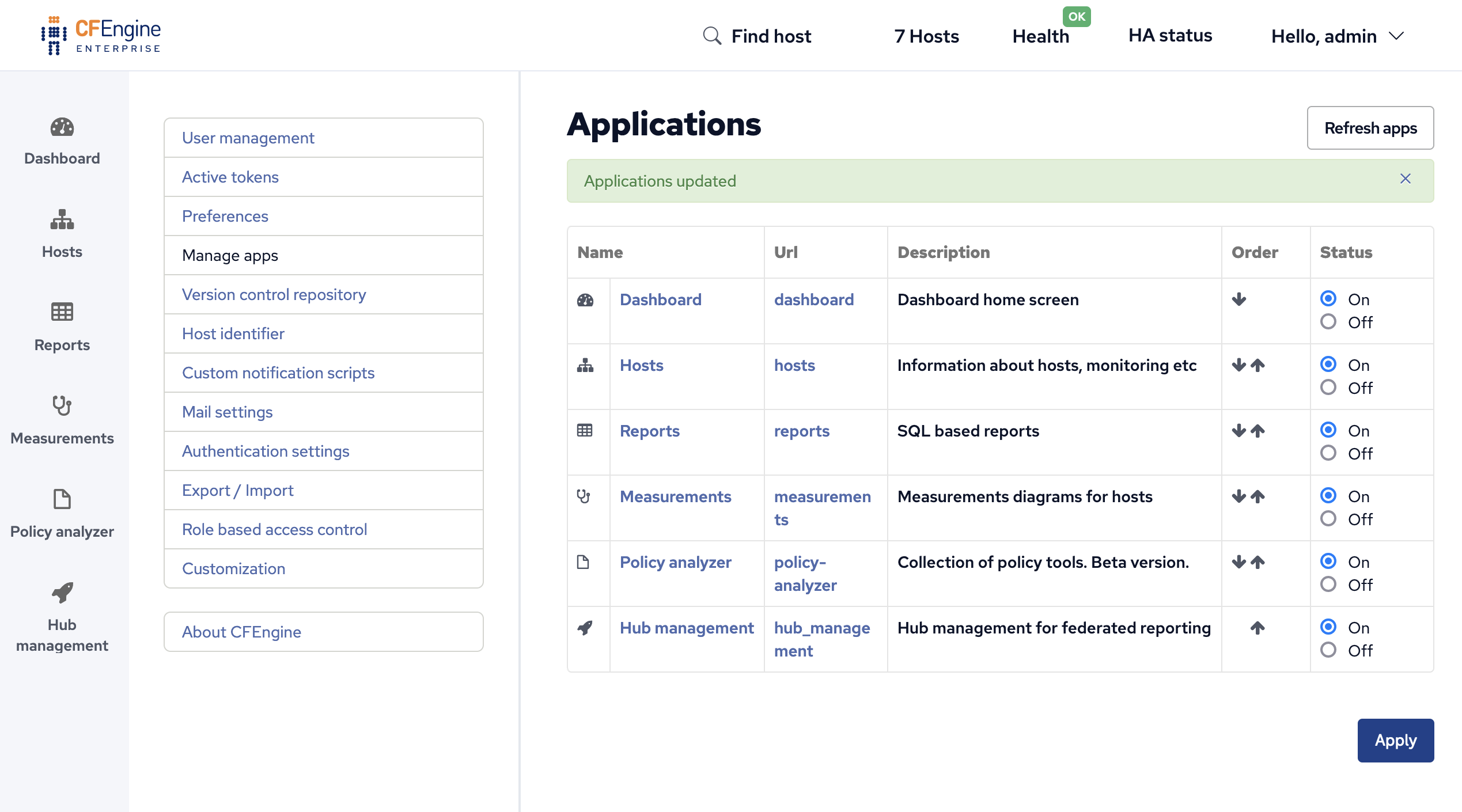This screenshot has width=1462, height=812.
Task: Click the Find host magnifier icon
Action: click(712, 36)
